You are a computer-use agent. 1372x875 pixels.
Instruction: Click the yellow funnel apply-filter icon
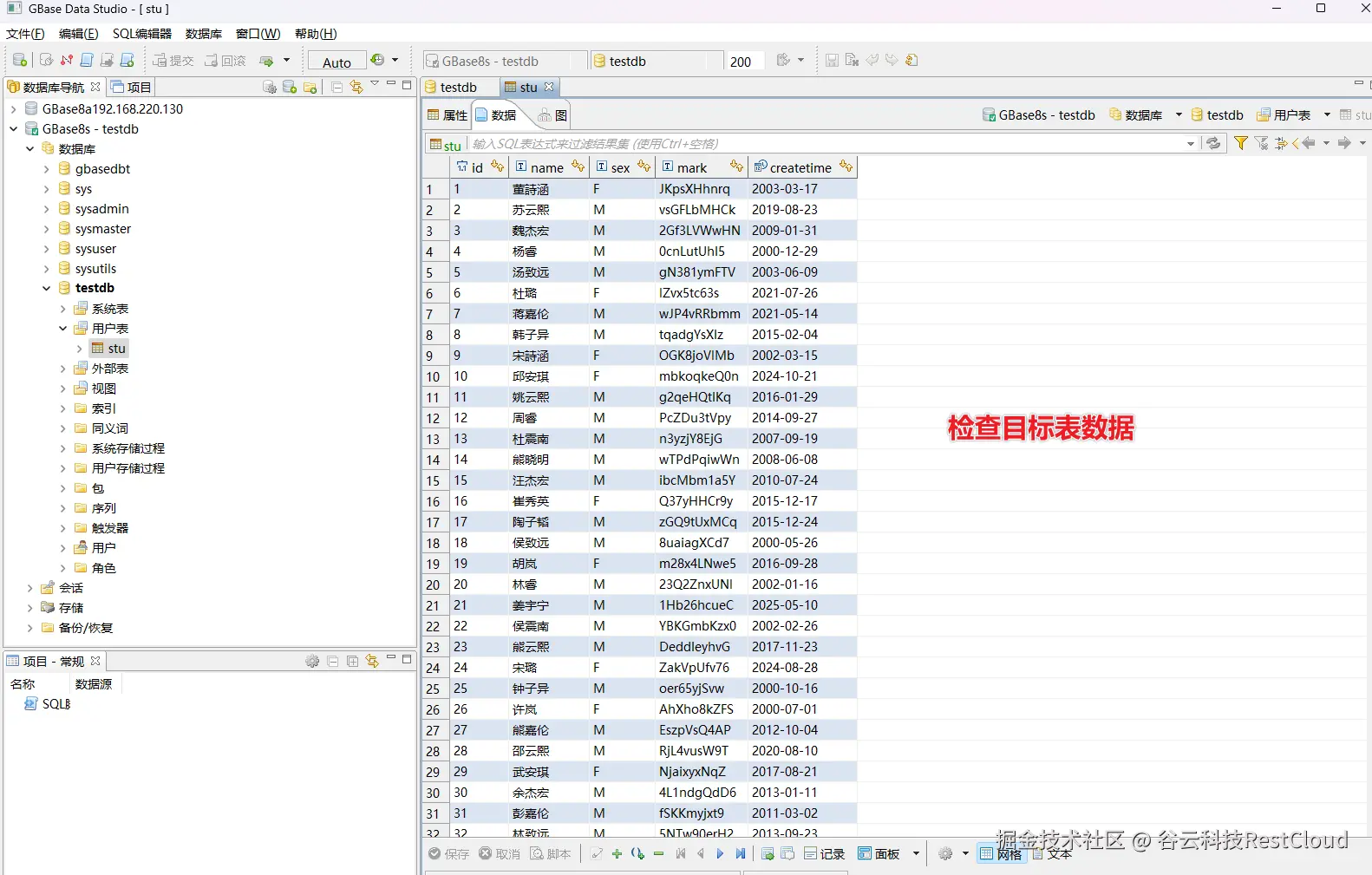pos(1241,143)
